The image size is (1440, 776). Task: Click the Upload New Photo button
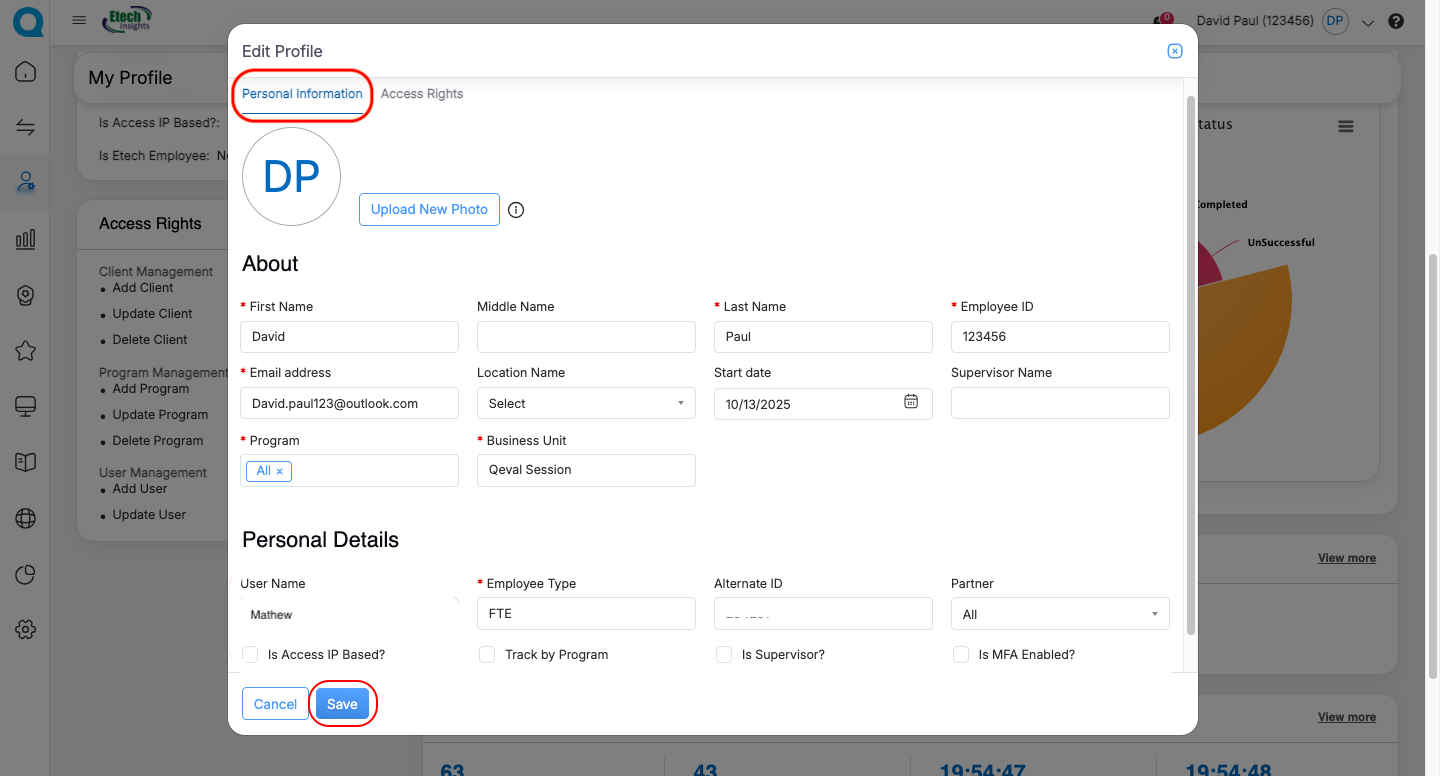pyautogui.click(x=429, y=210)
